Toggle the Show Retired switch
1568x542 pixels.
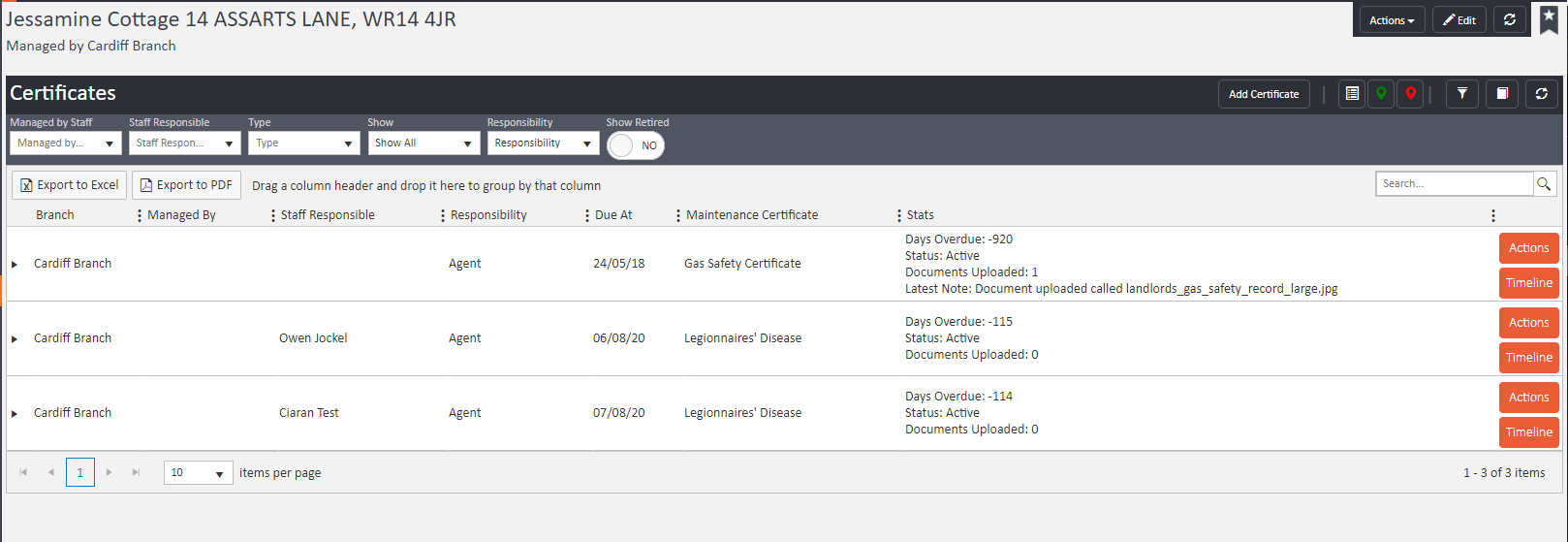pos(636,145)
